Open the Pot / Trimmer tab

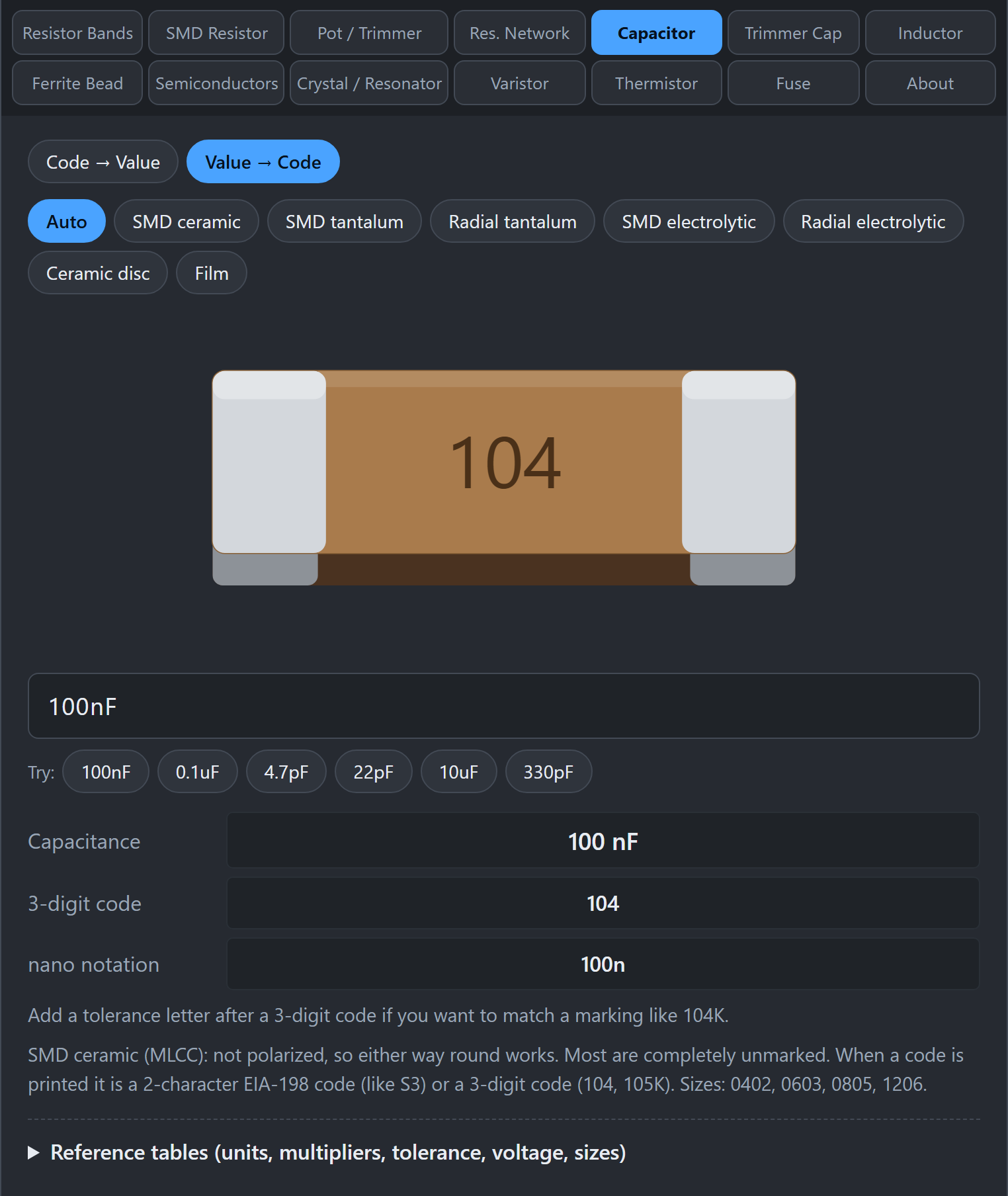point(369,32)
